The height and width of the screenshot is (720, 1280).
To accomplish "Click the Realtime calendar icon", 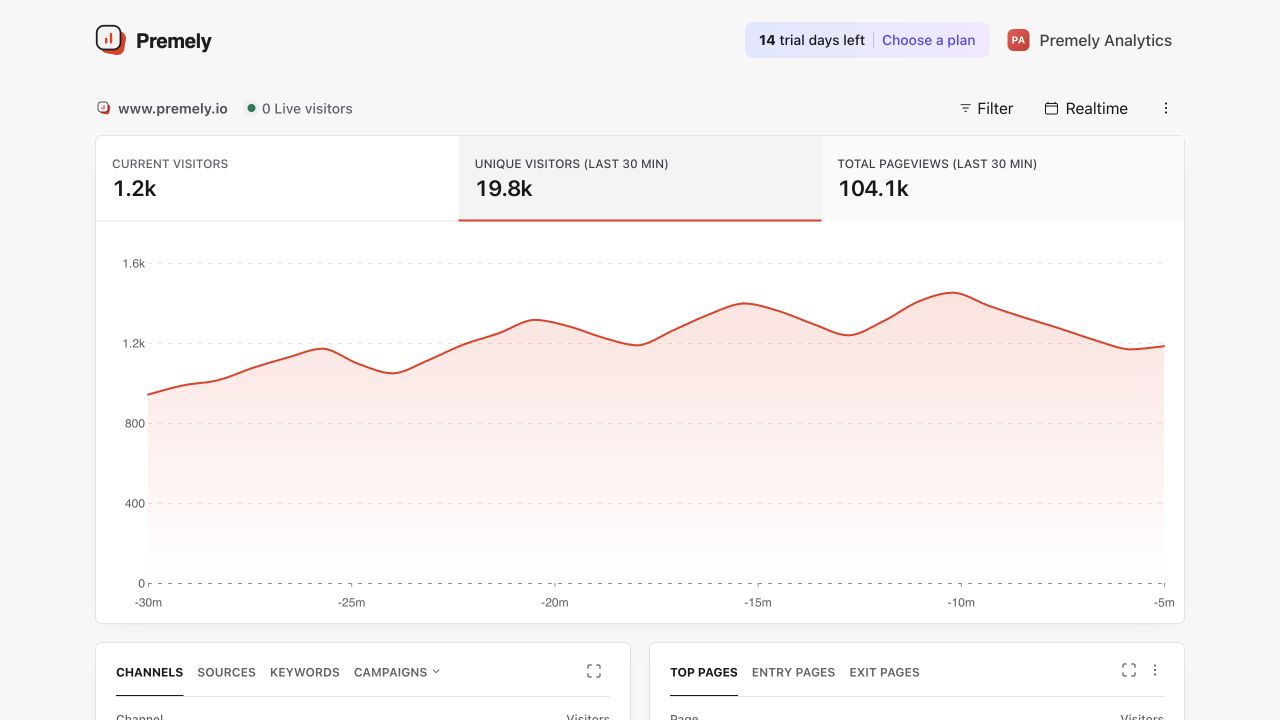I will (x=1051, y=108).
